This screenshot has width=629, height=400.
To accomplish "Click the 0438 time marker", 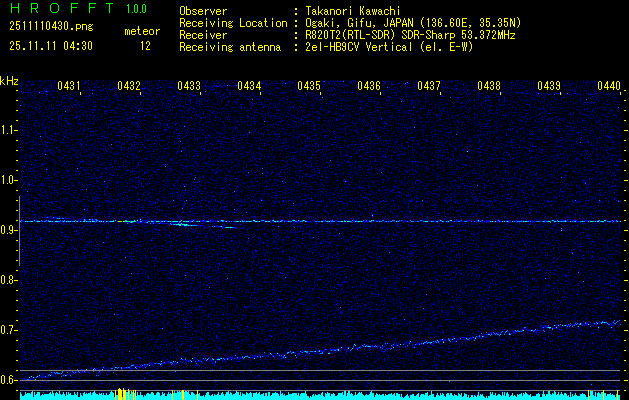I will [x=489, y=87].
